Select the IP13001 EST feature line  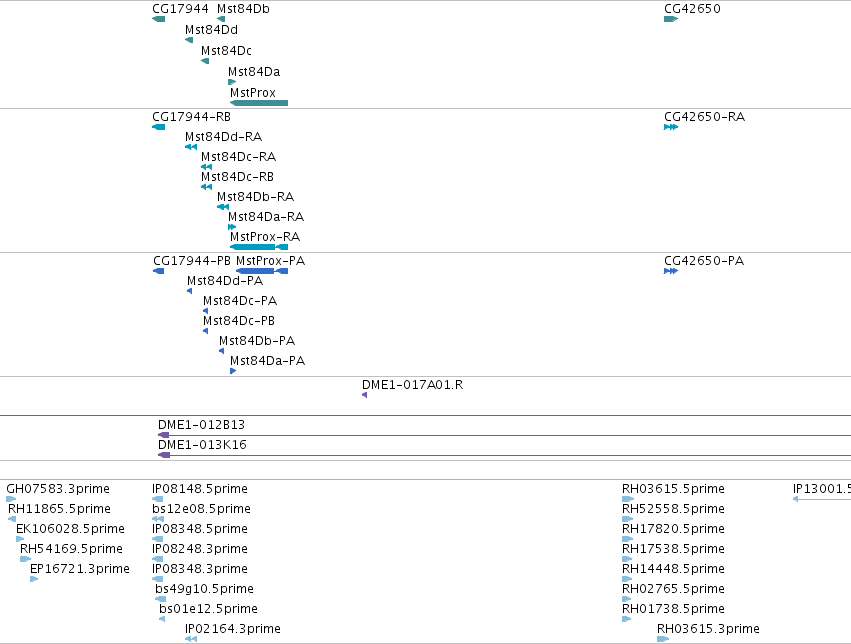click(822, 499)
